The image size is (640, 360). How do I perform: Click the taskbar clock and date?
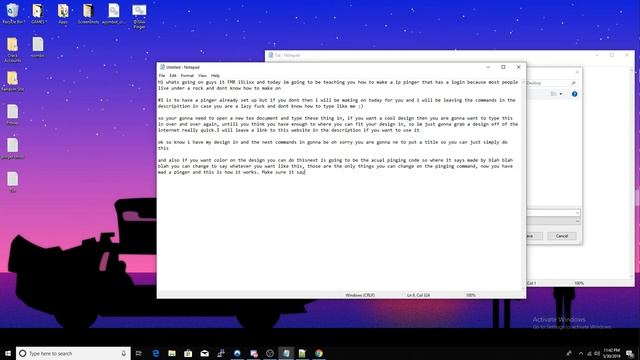point(611,353)
